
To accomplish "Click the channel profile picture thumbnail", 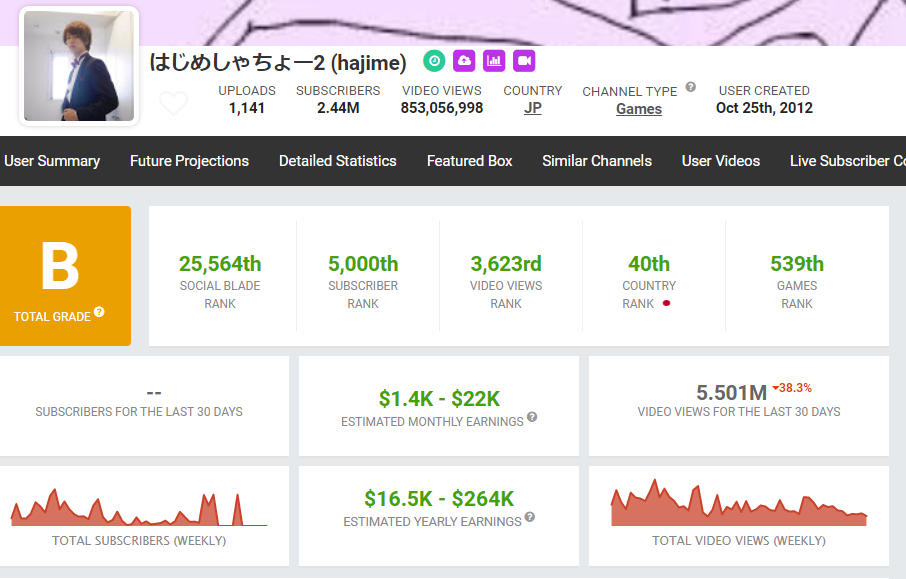I will (79, 66).
